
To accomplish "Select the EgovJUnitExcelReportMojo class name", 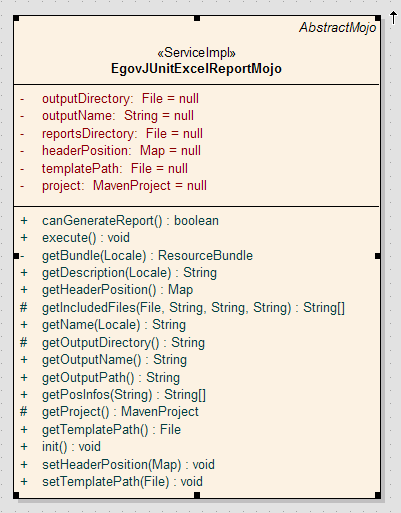I will pos(196,69).
